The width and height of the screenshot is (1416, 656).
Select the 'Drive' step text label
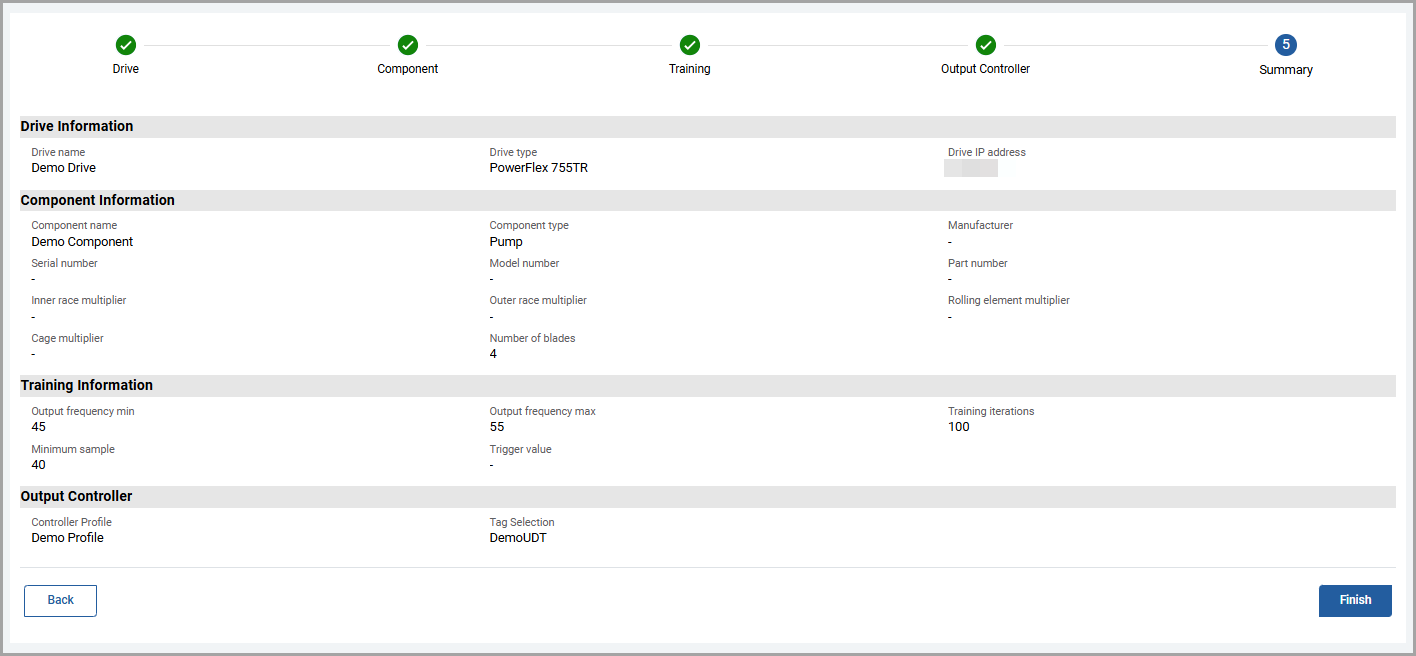pos(125,69)
